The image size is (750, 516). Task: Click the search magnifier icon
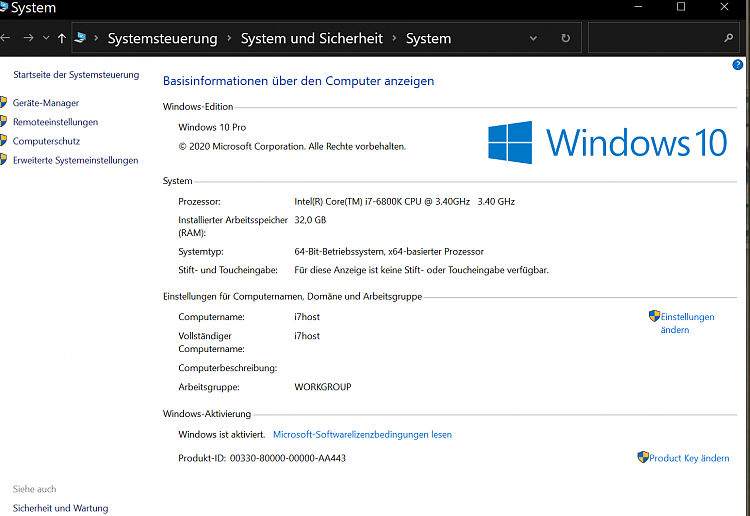click(x=728, y=38)
